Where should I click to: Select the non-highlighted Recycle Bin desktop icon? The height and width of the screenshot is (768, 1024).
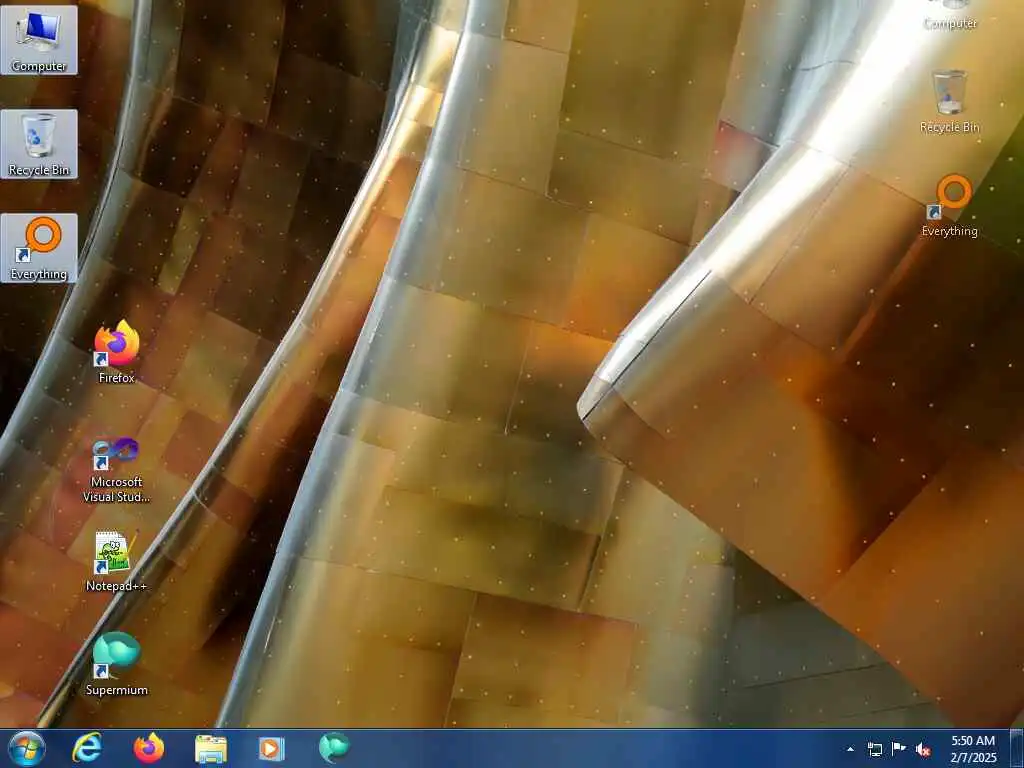point(950,102)
